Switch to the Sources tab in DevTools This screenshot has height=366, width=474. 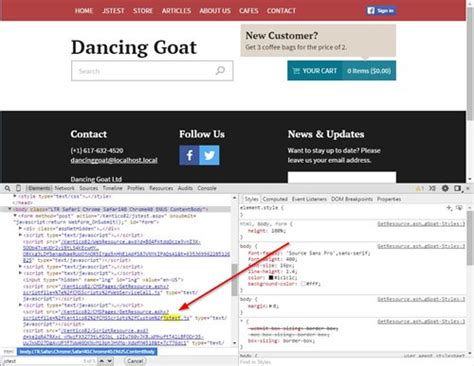(x=89, y=188)
